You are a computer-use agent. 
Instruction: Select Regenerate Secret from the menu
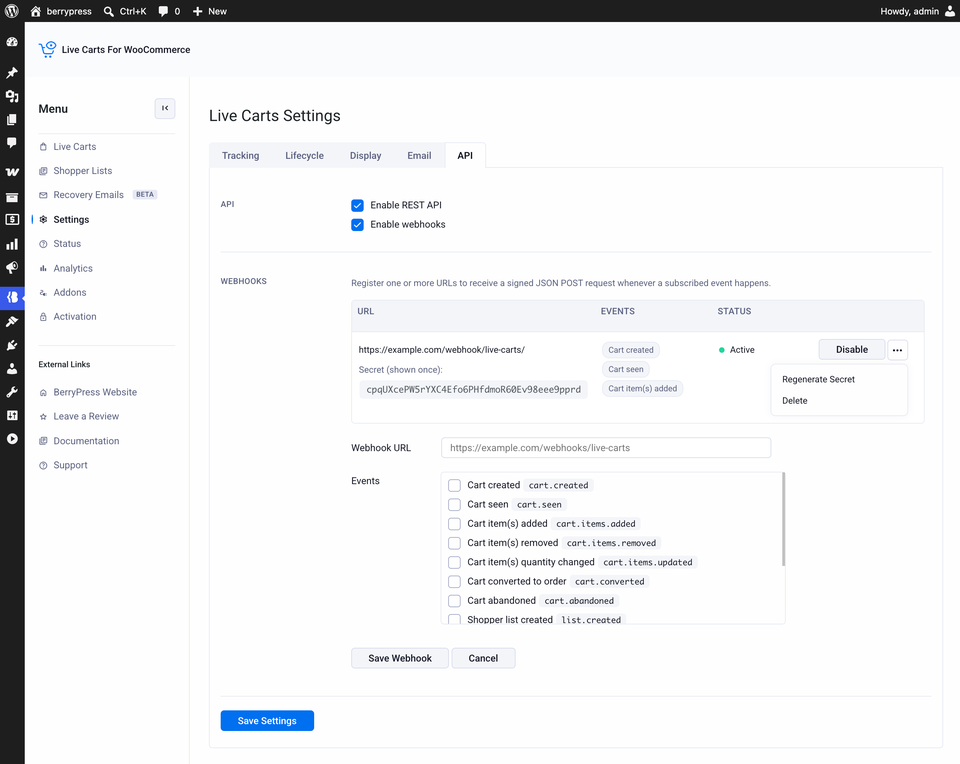(x=818, y=379)
